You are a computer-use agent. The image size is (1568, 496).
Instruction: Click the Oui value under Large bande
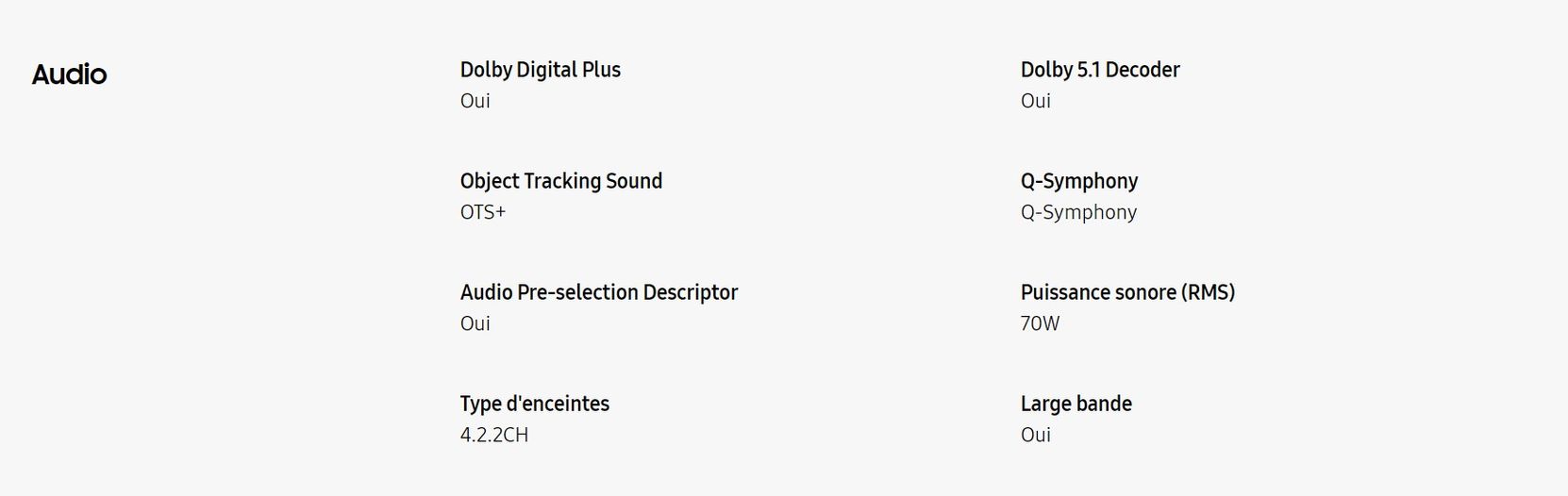[1036, 435]
